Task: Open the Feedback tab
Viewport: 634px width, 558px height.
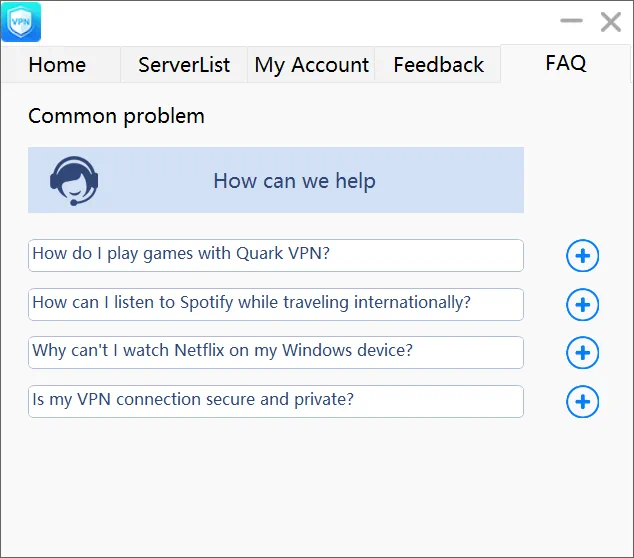Action: pyautogui.click(x=438, y=65)
